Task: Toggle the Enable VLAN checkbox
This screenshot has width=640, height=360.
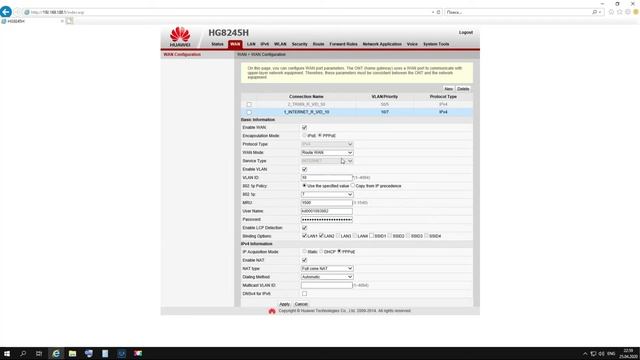Action: tap(304, 169)
